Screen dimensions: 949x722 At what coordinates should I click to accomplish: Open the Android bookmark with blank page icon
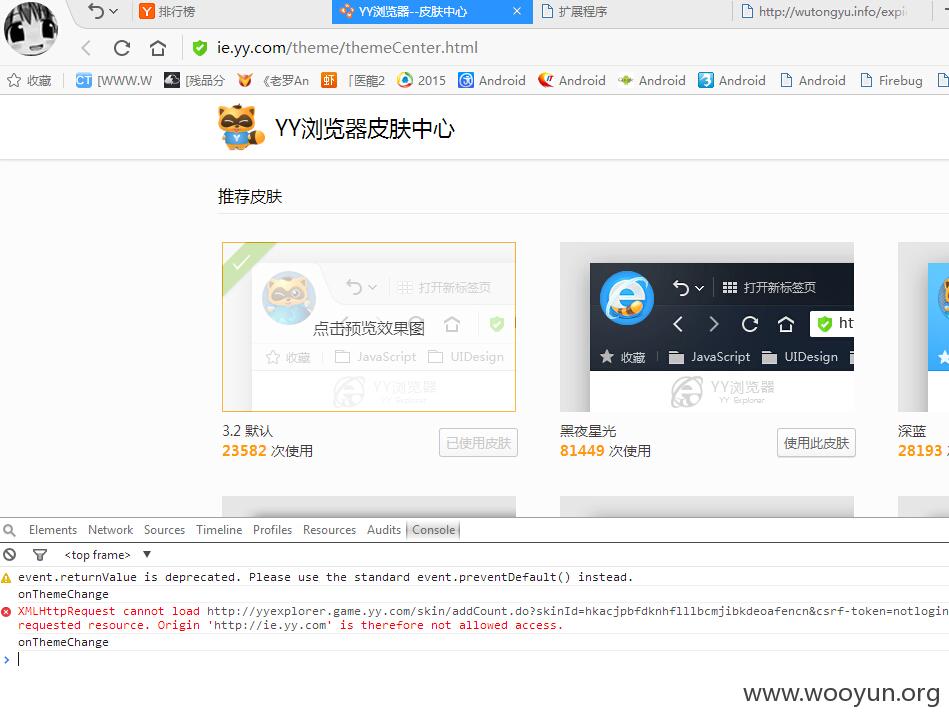coord(812,80)
